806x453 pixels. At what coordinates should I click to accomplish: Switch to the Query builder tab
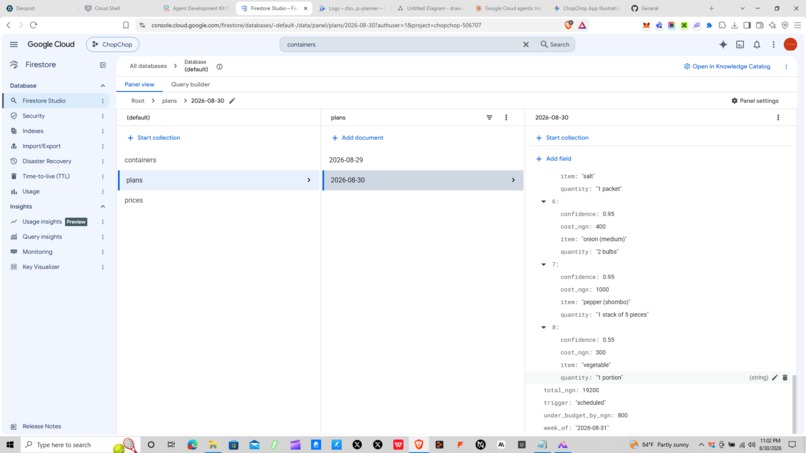190,84
